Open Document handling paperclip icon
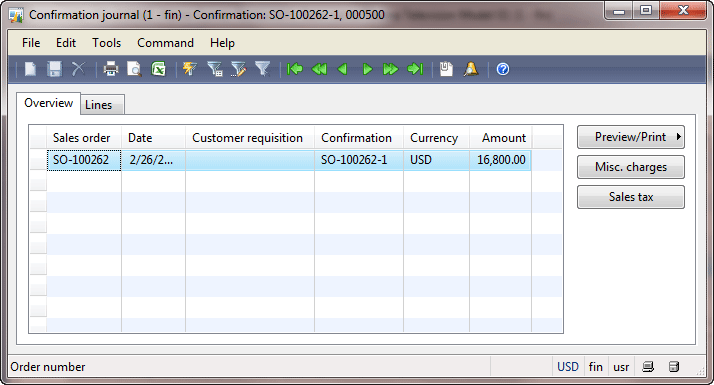This screenshot has width=714, height=385. point(446,69)
